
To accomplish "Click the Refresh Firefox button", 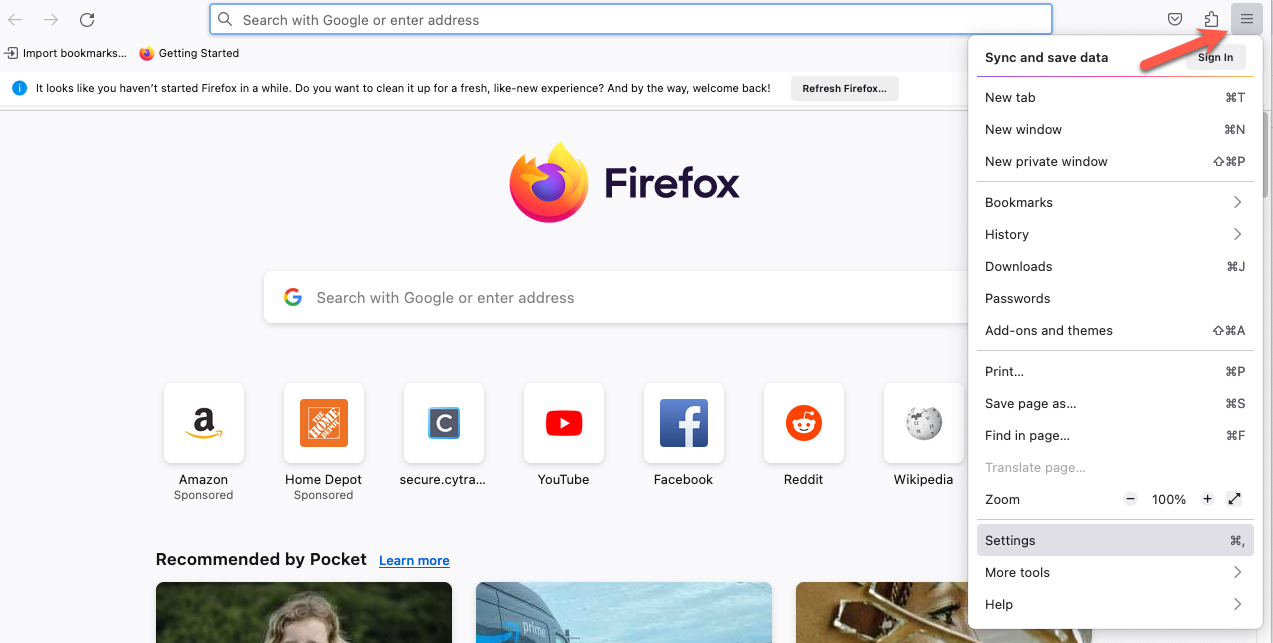I will 844,88.
